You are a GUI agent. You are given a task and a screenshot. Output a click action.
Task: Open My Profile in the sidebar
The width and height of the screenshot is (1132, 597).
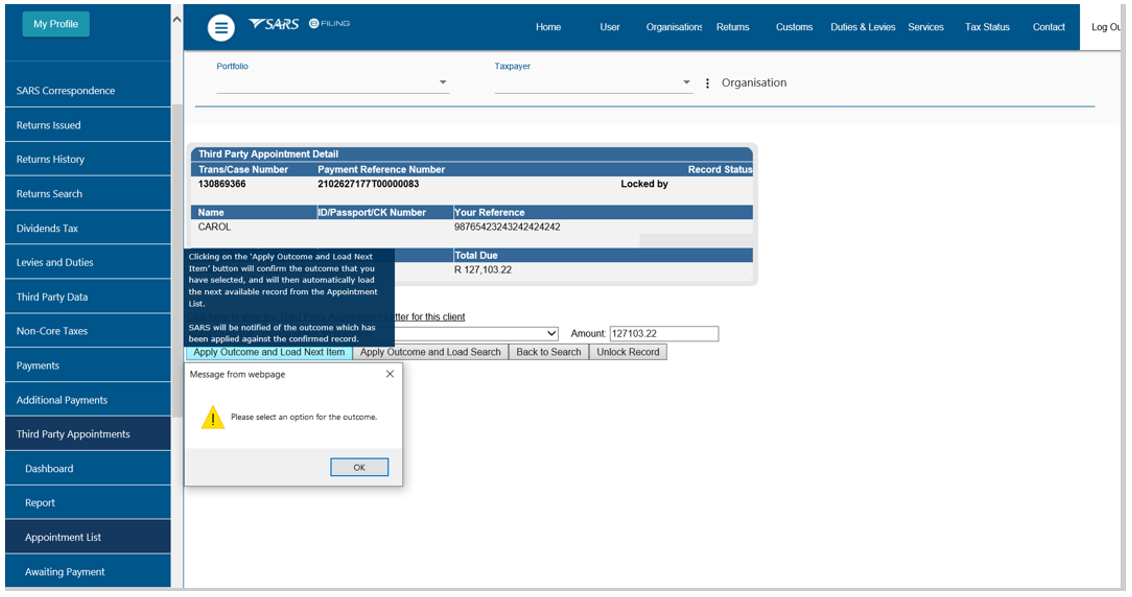pyautogui.click(x=55, y=24)
